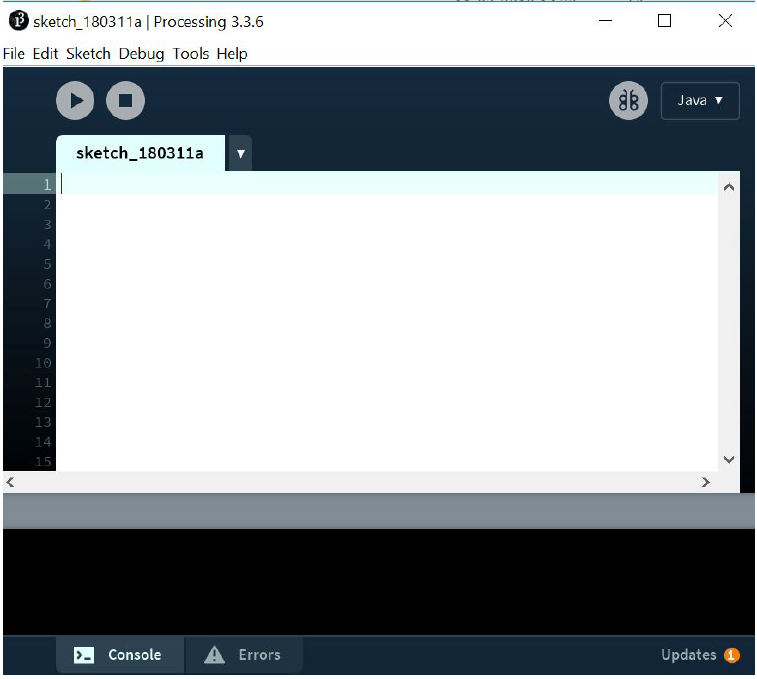The image size is (757, 679).
Task: Run the sketch with the Play button
Action: 75,100
